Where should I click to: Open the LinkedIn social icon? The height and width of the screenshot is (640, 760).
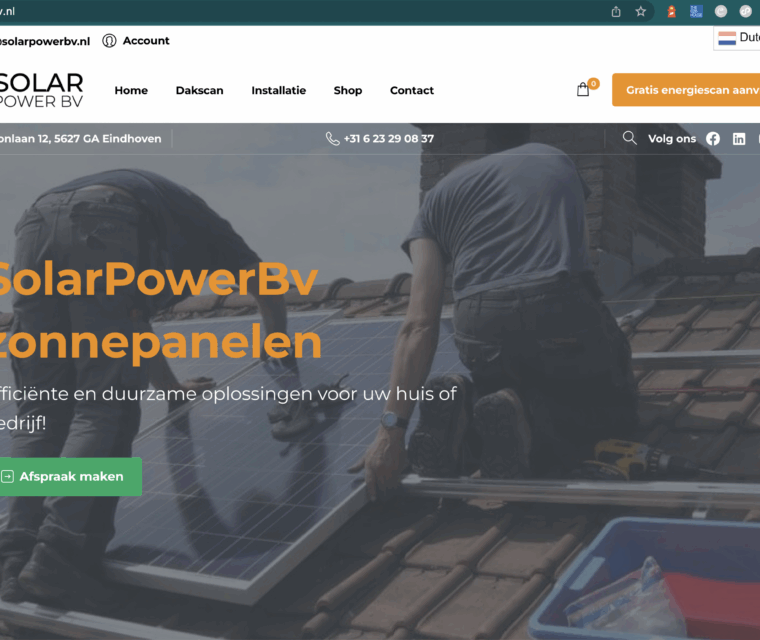pos(739,139)
